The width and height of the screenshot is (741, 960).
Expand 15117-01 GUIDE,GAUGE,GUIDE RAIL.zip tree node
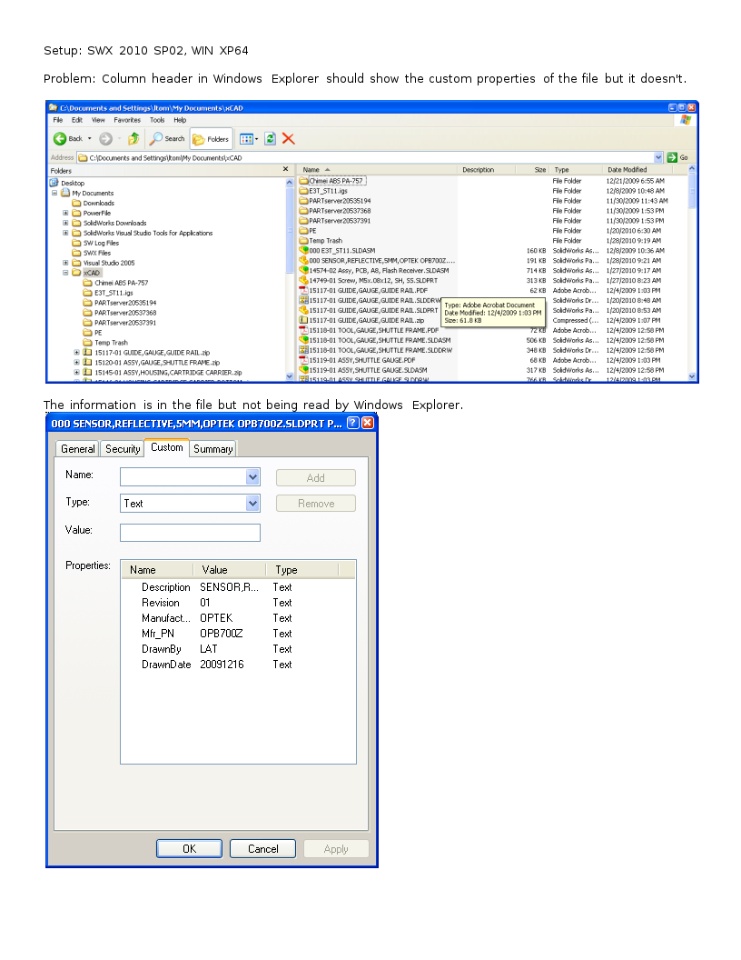[x=77, y=353]
